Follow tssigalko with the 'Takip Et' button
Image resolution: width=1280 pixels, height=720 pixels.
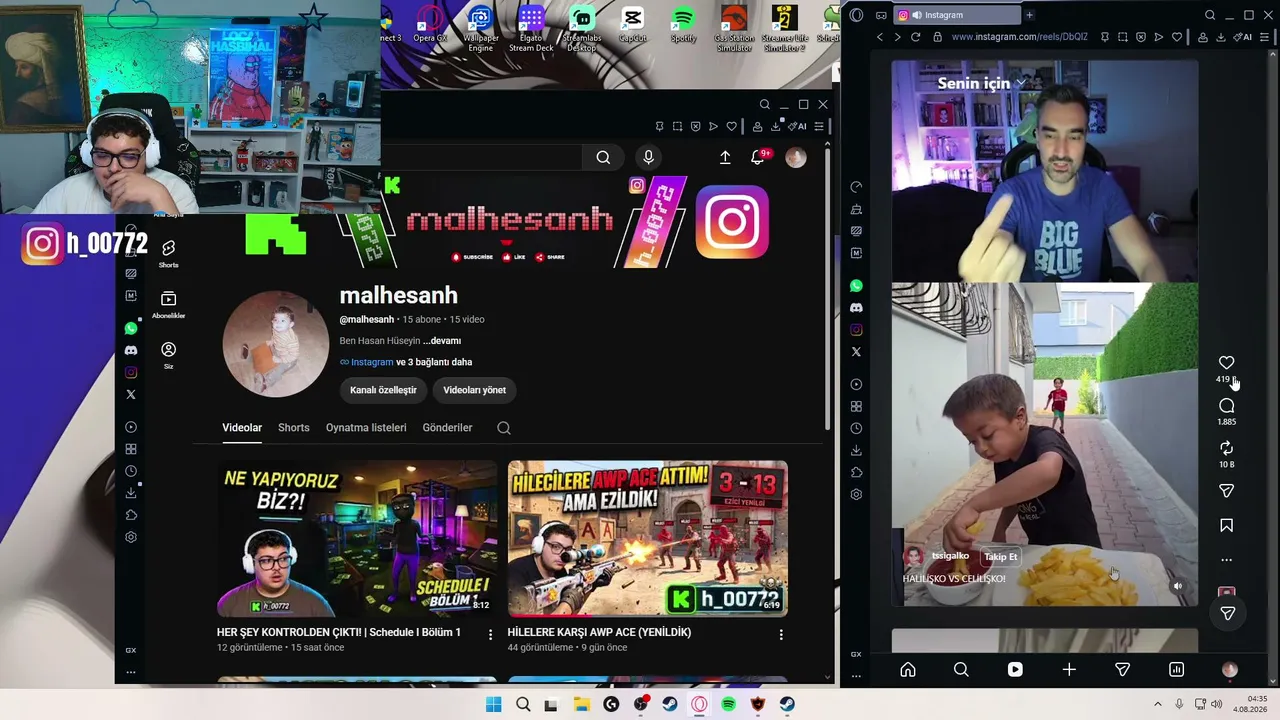coord(1000,557)
